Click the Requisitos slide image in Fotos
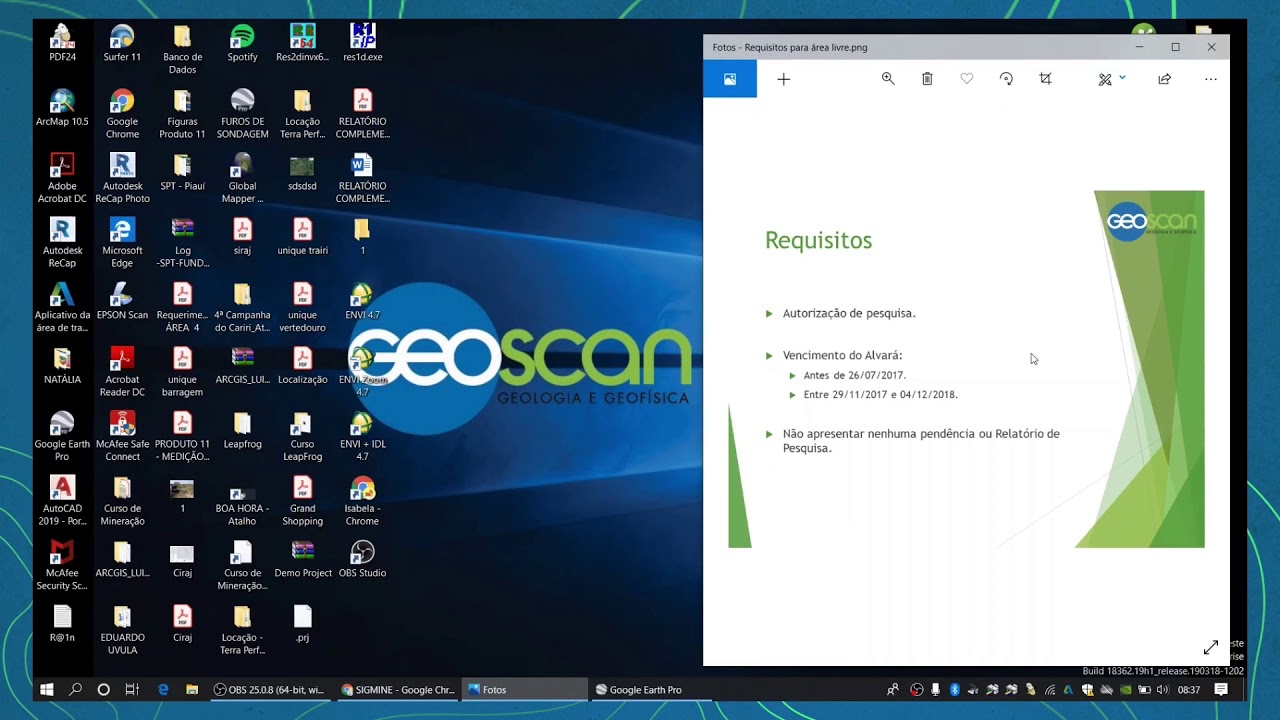This screenshot has height=720, width=1280. pyautogui.click(x=966, y=369)
